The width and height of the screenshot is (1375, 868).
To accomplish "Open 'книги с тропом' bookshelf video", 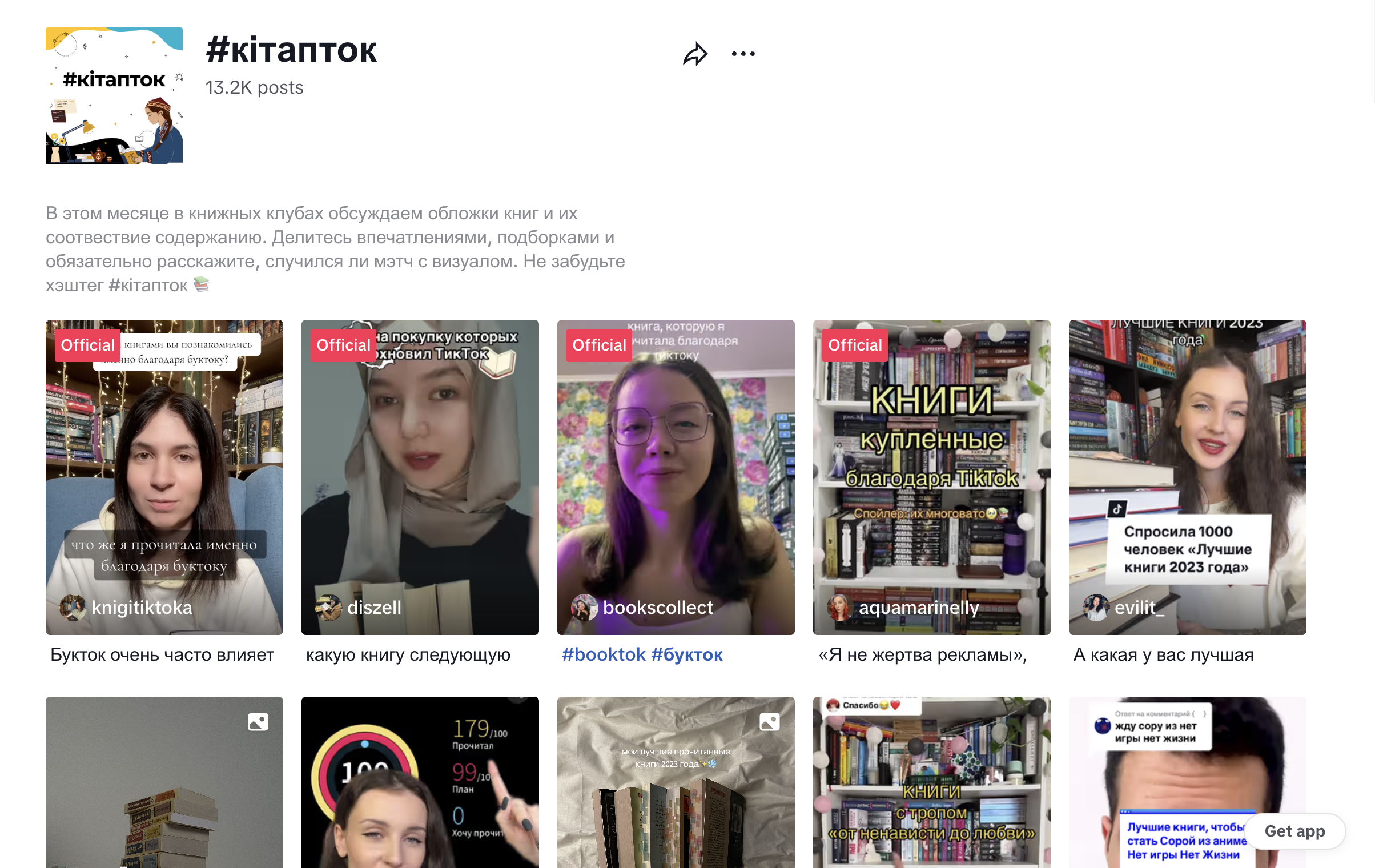I will [932, 782].
